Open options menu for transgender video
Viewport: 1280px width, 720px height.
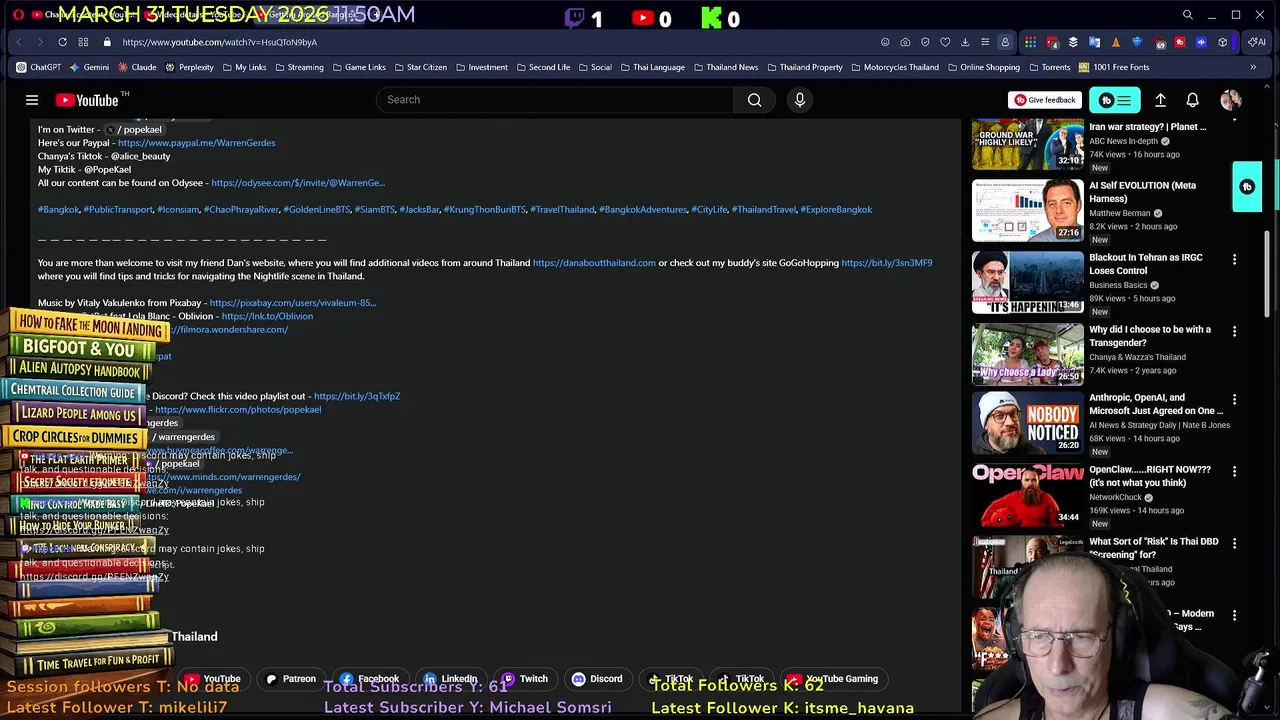tap(1234, 331)
